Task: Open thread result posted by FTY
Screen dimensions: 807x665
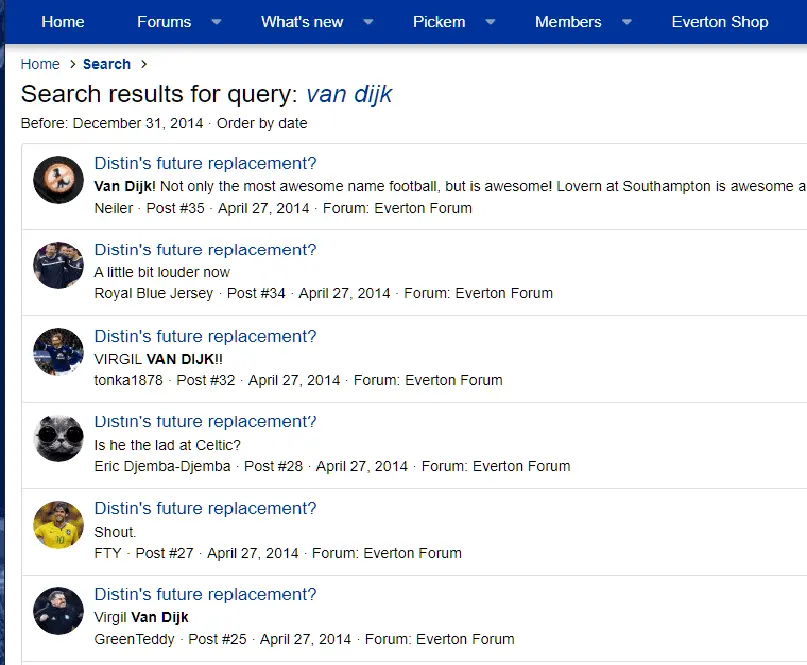Action: [x=205, y=508]
